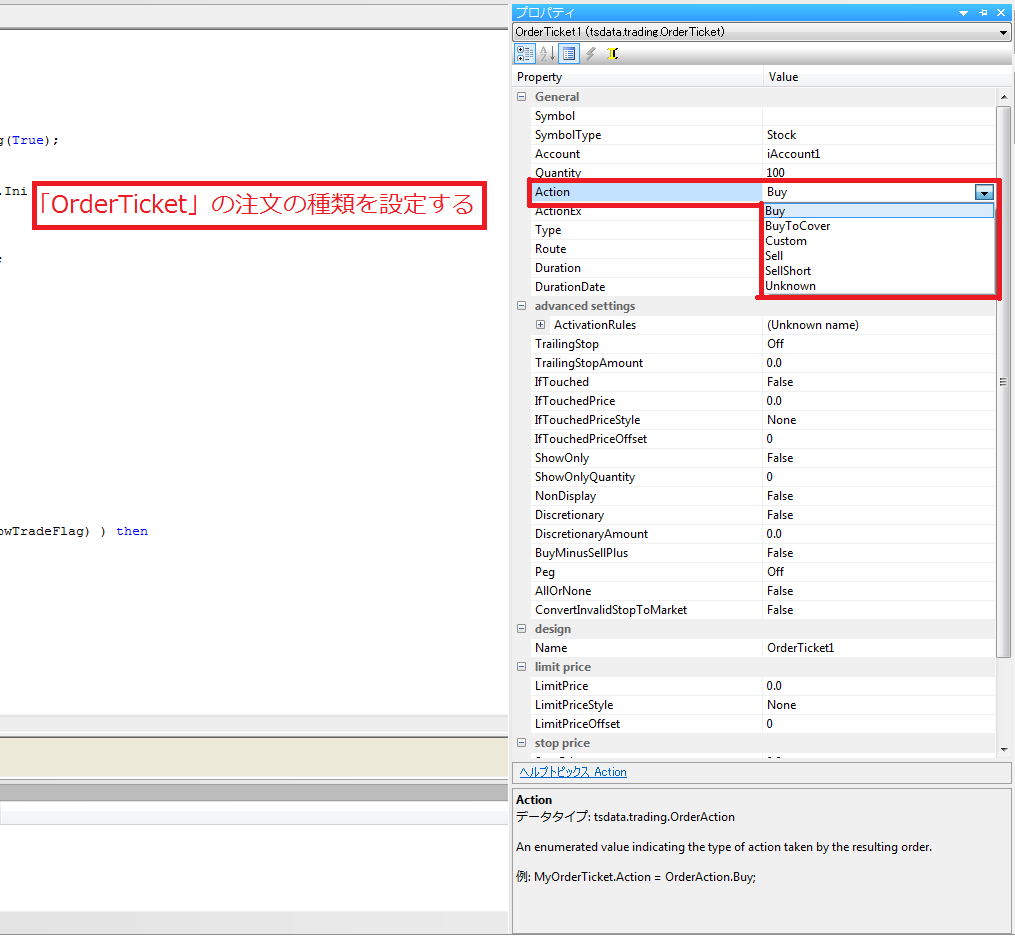Select the DiscretionaryAmount property

(646, 533)
